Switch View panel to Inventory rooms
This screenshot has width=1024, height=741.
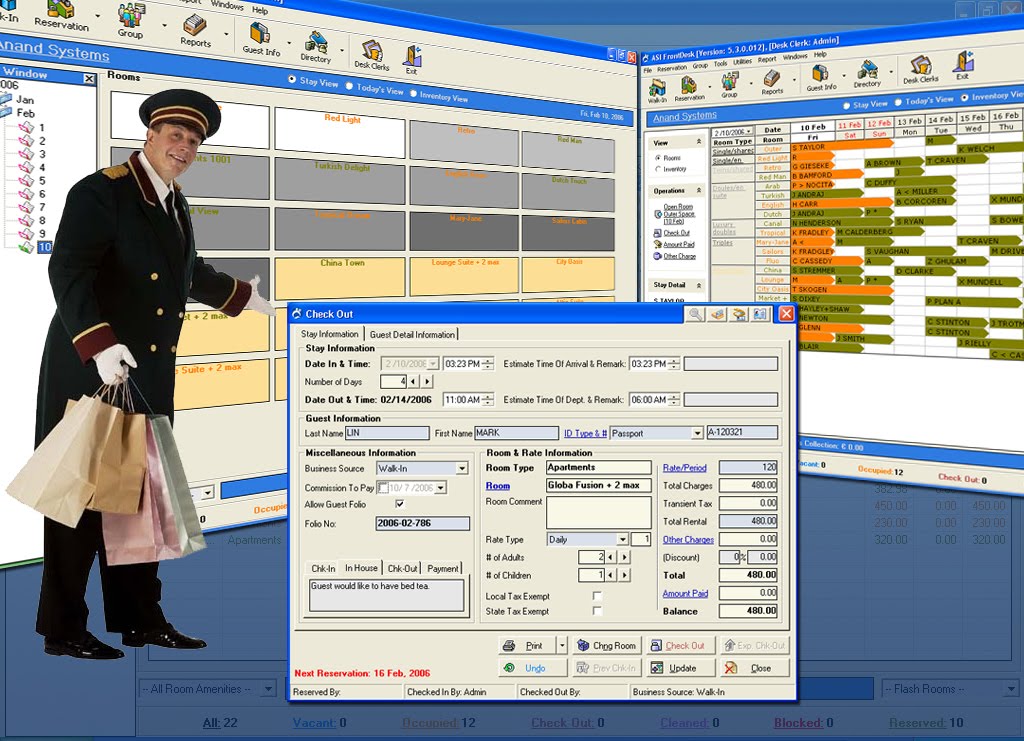tap(658, 168)
